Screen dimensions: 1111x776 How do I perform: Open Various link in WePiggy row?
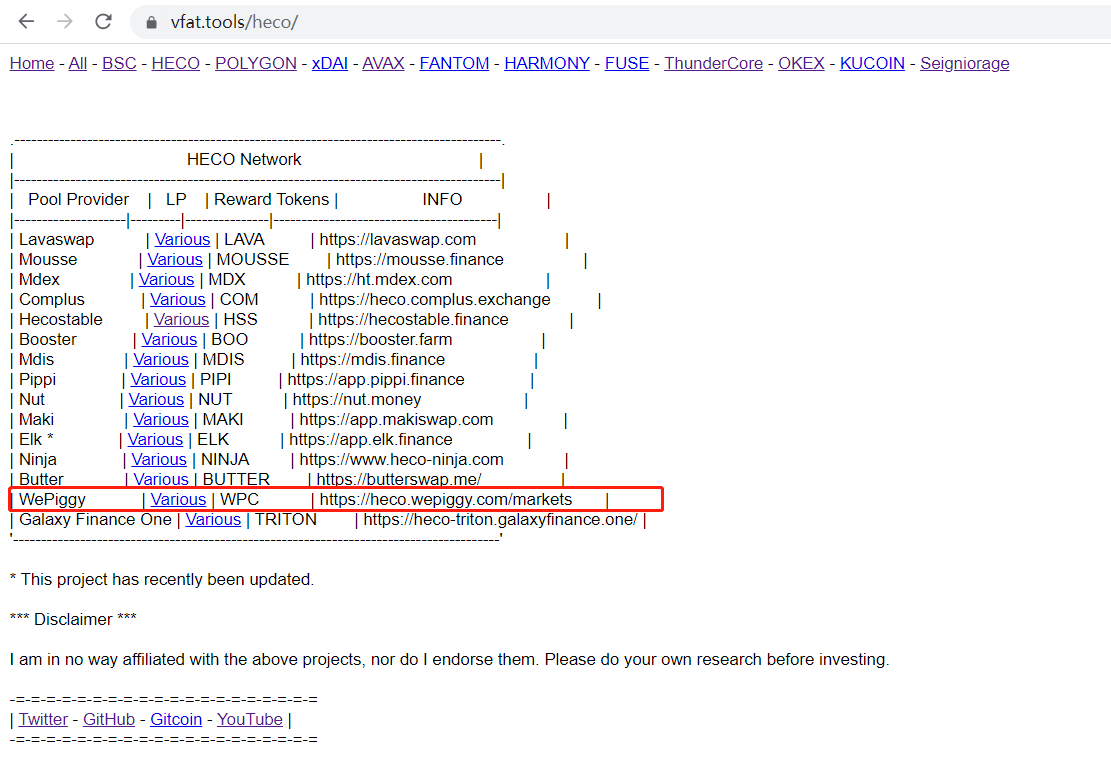[x=179, y=499]
